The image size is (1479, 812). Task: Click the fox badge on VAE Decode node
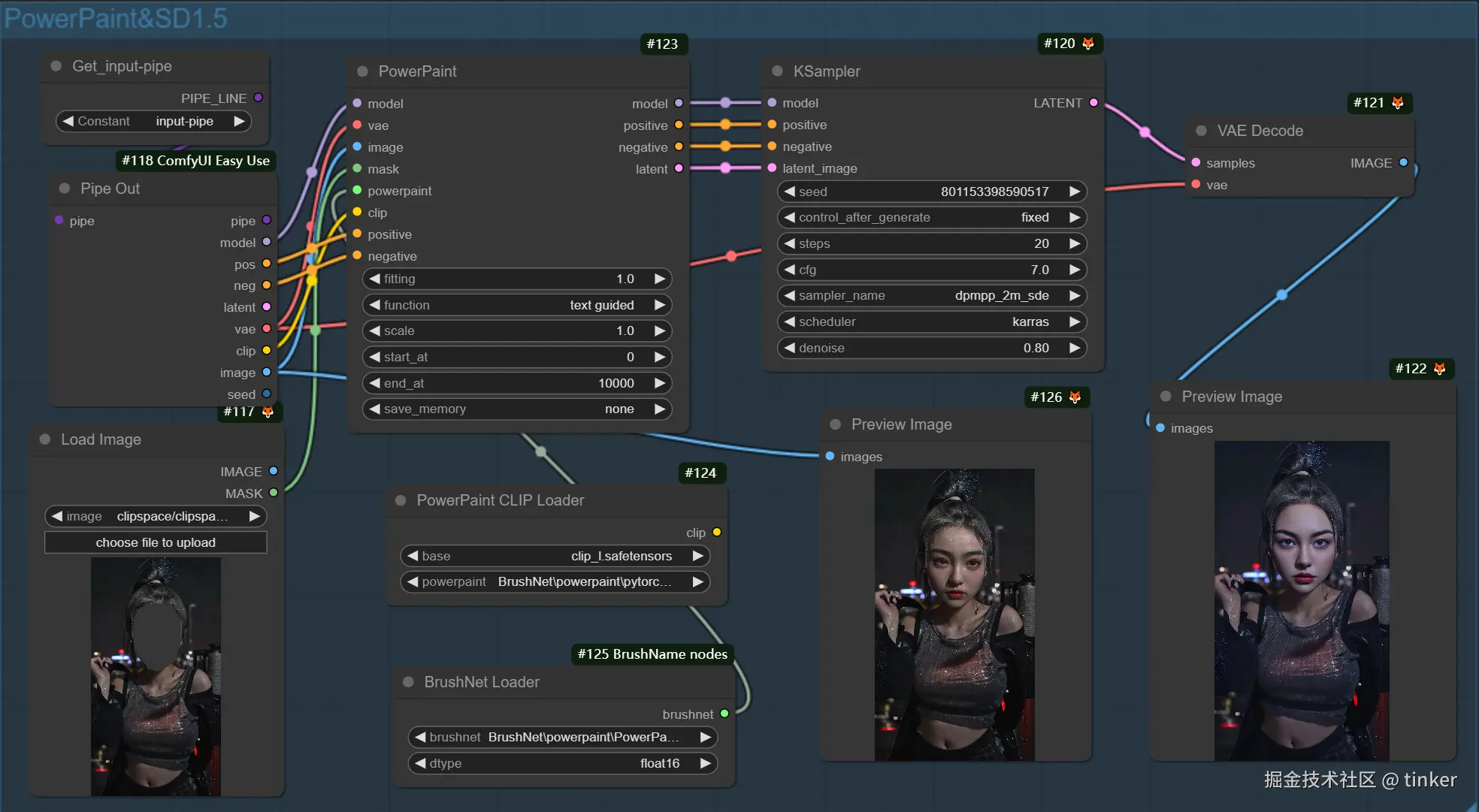tap(1397, 103)
